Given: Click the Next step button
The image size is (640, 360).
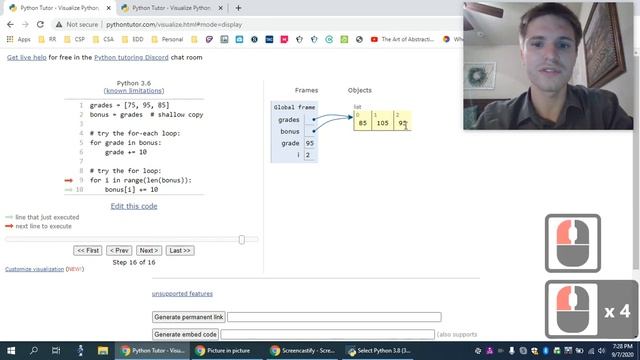Looking at the screenshot, I should (149, 251).
